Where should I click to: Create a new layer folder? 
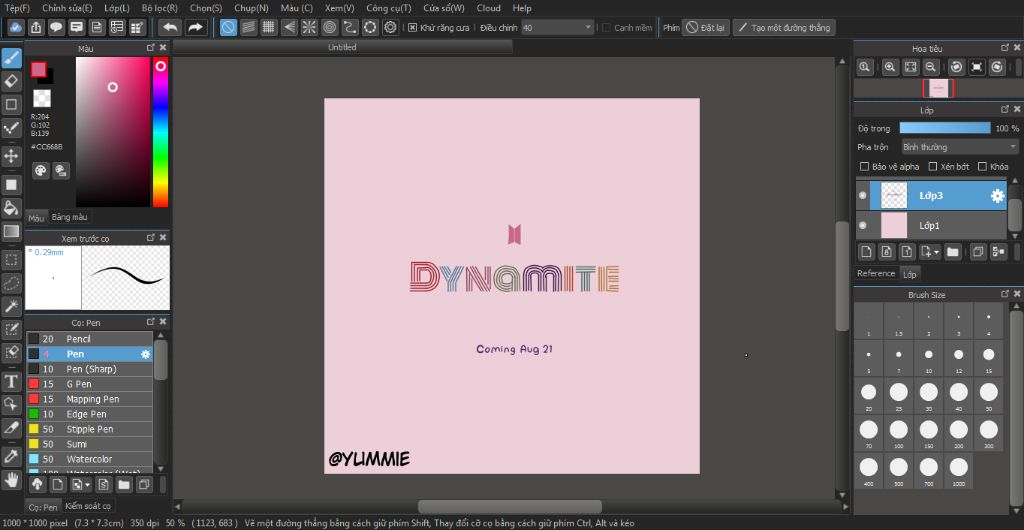point(953,251)
